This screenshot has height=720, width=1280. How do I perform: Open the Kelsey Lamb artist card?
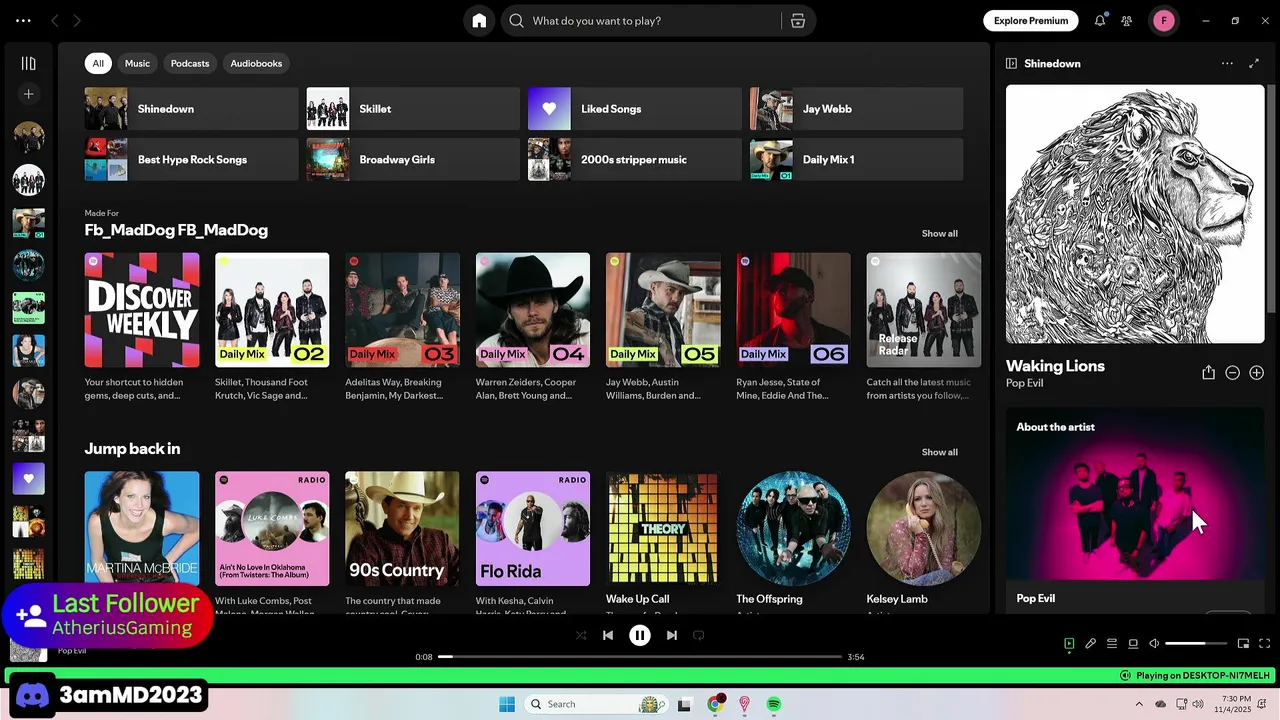[x=924, y=540]
